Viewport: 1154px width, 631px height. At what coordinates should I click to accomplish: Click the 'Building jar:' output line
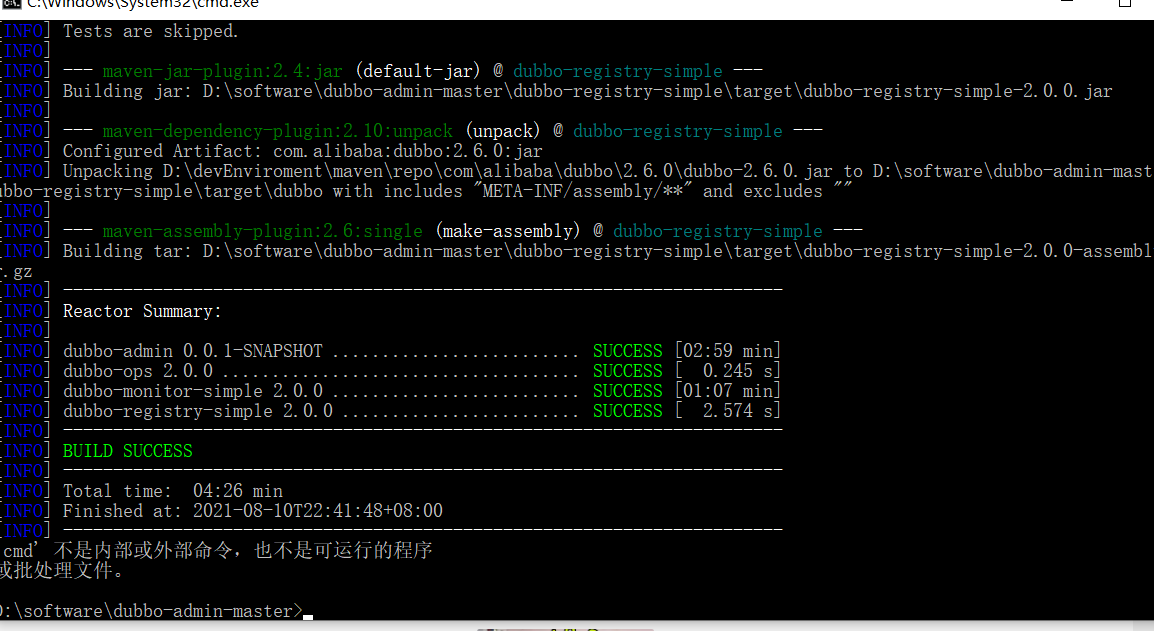coord(587,91)
